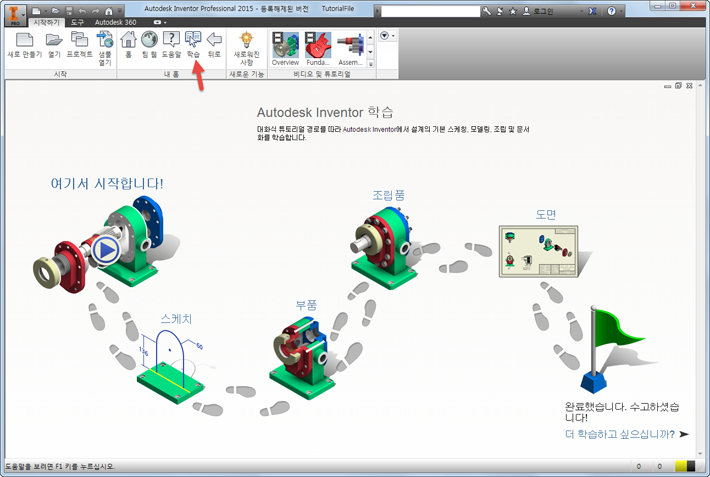
Task: Move the video gallery down with the down arrow
Action: coord(371,52)
